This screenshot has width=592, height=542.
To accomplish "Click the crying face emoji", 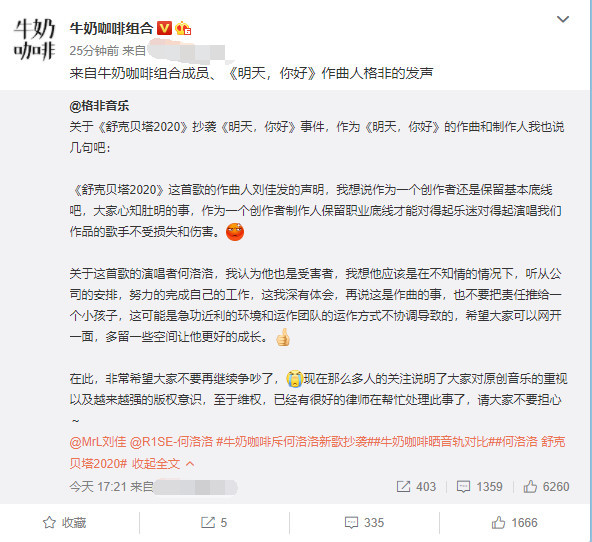I will click(x=294, y=379).
